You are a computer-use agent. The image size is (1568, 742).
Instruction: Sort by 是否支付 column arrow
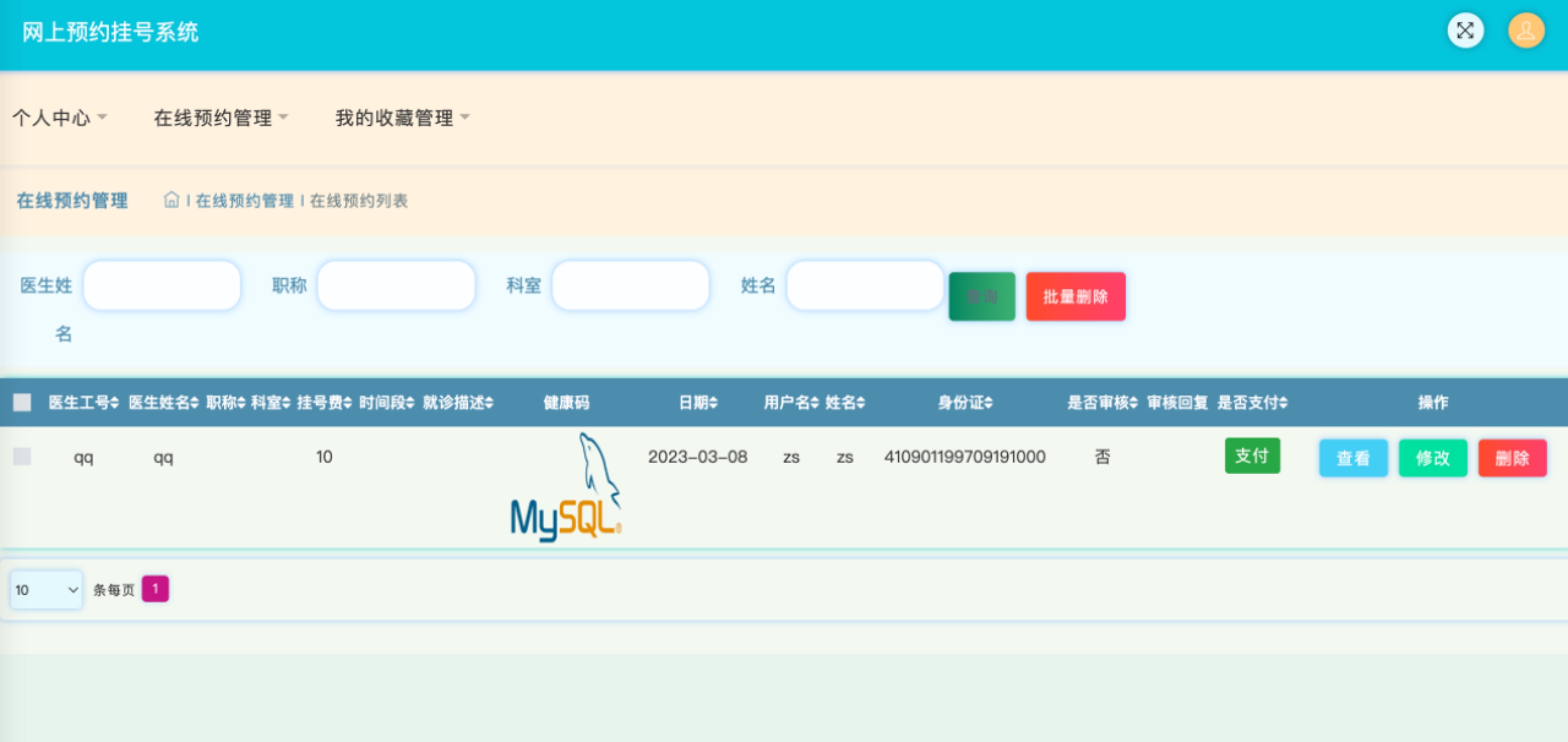pos(1284,403)
